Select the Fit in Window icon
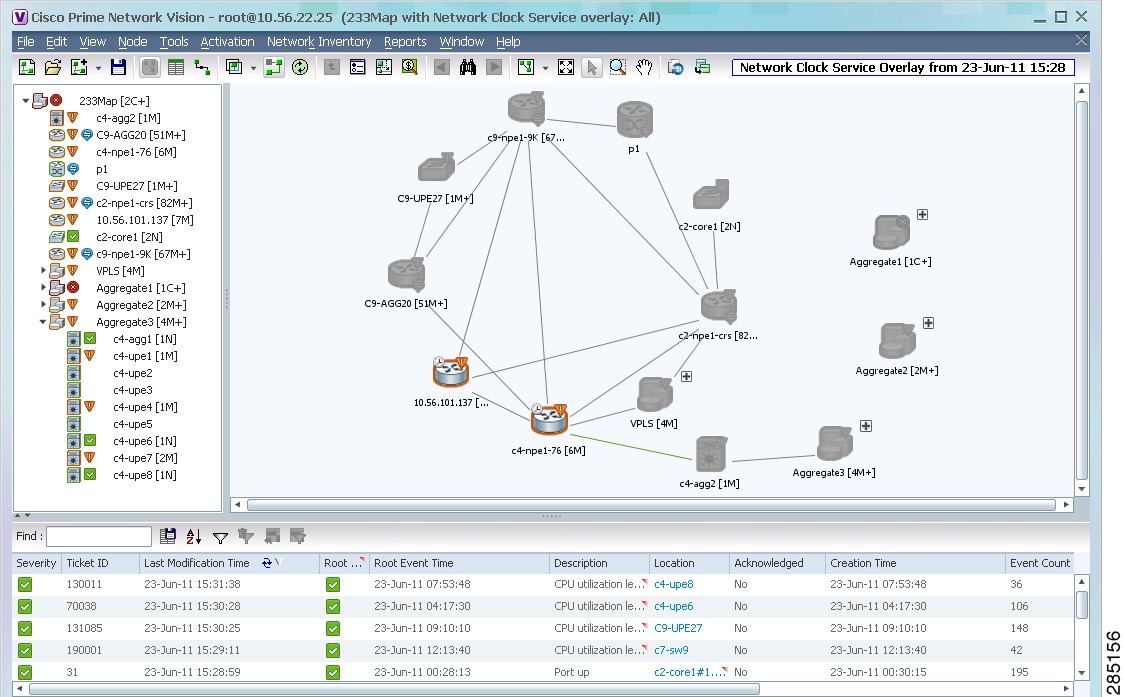Screen dimensions: 1124x697 coord(566,67)
